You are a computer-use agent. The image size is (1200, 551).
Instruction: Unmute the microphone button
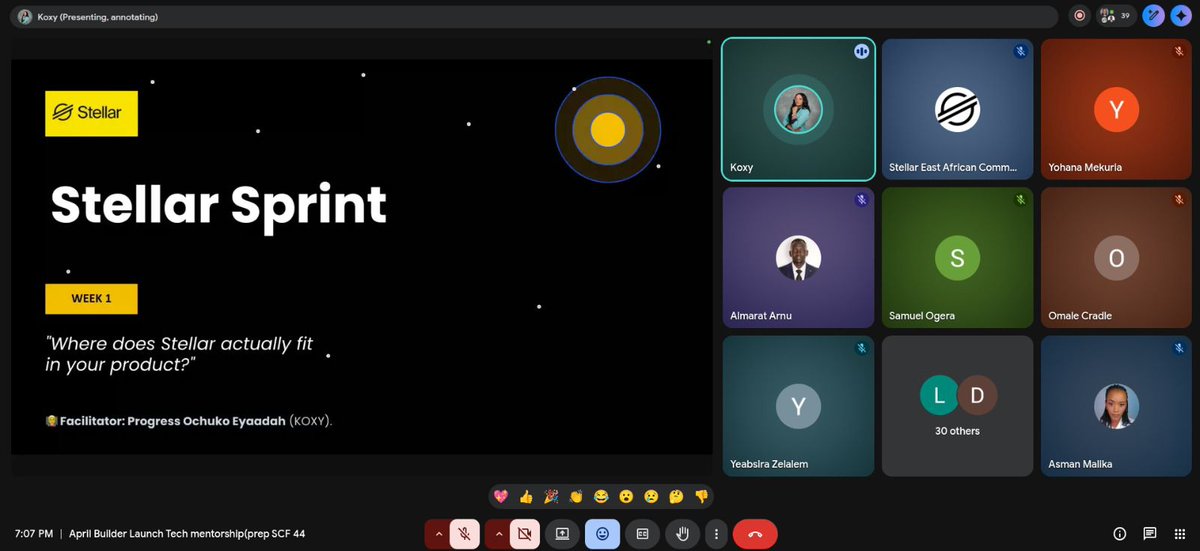pyautogui.click(x=464, y=534)
